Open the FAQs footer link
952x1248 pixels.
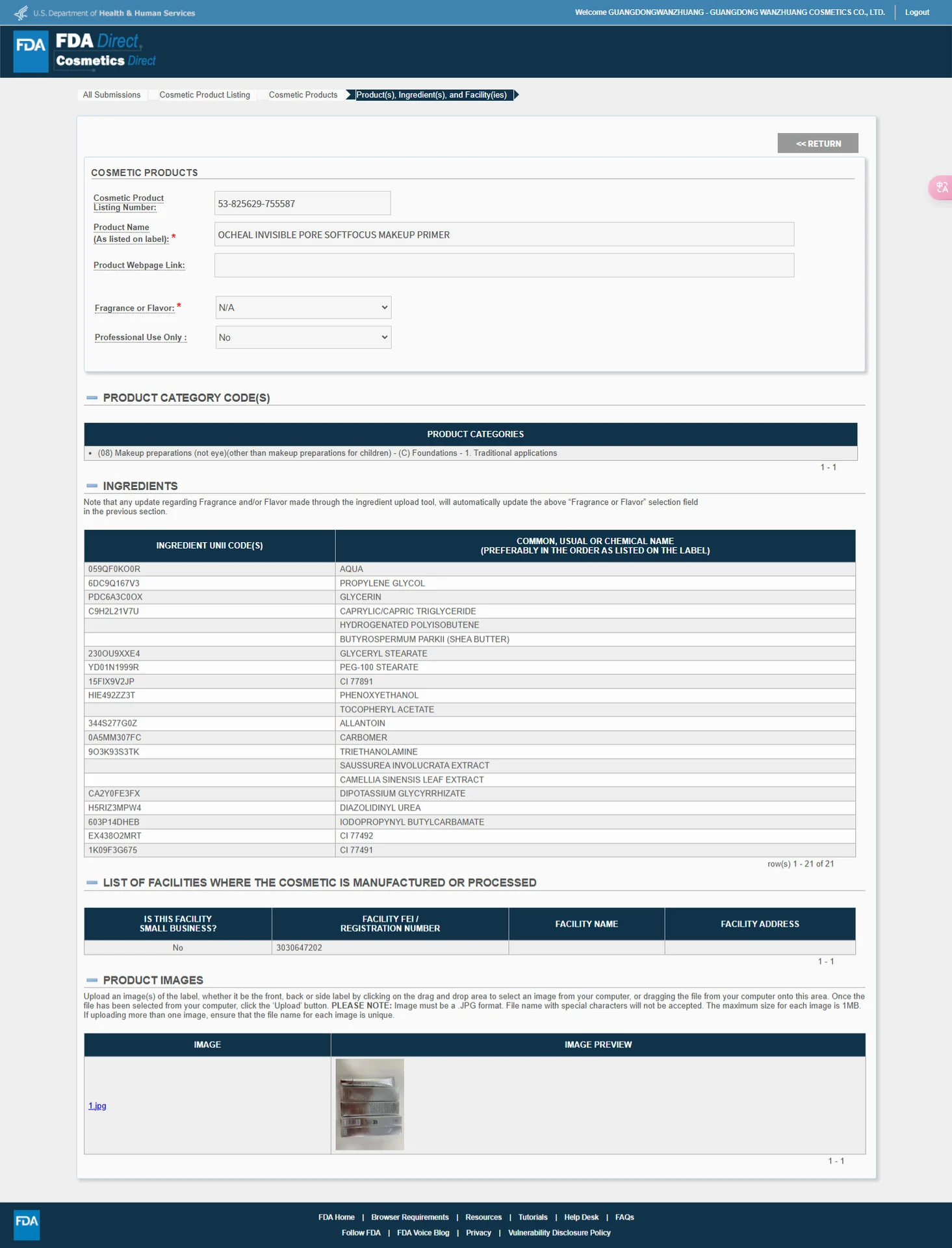pyautogui.click(x=624, y=1217)
